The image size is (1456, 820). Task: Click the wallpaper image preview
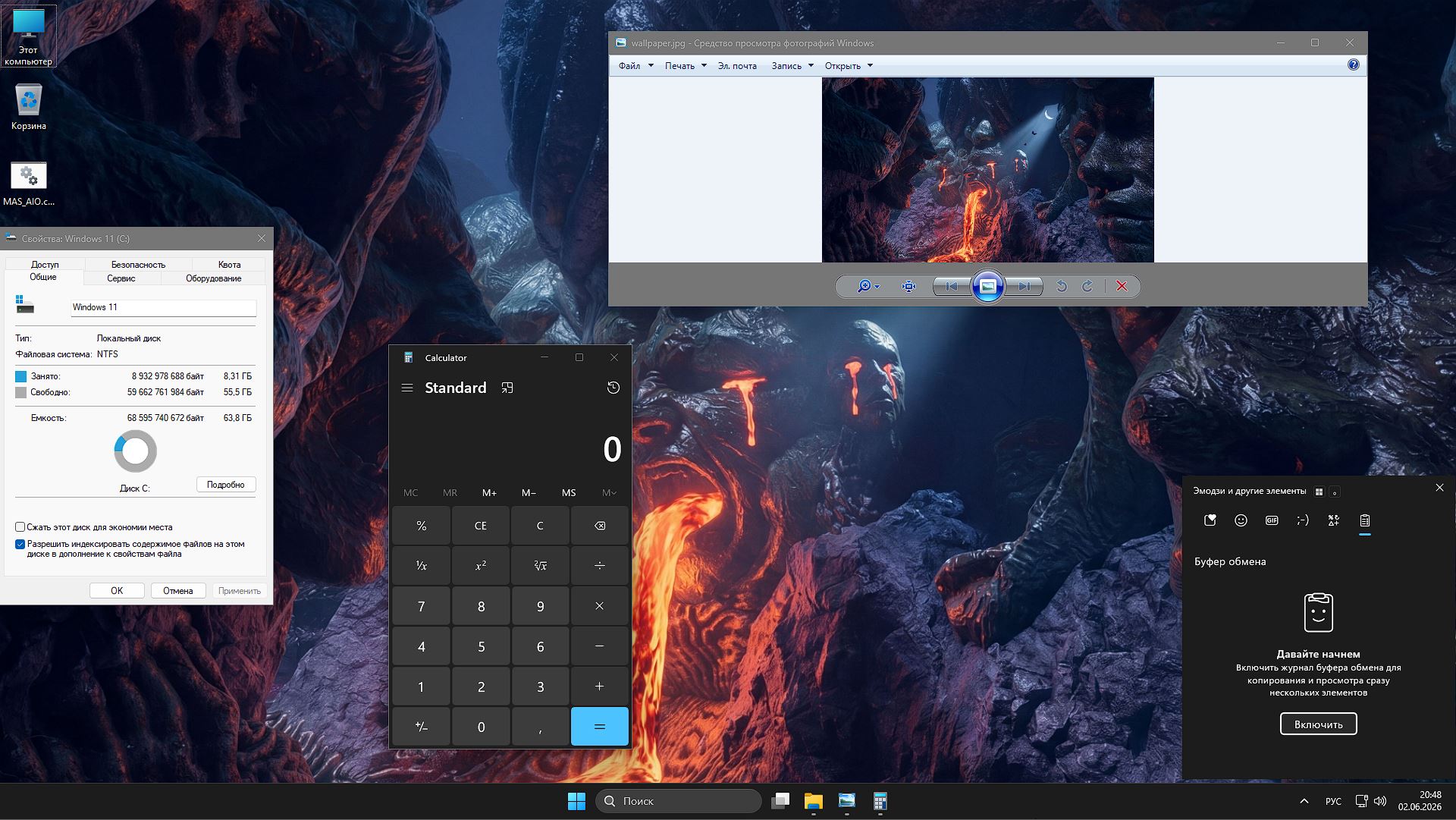(987, 170)
